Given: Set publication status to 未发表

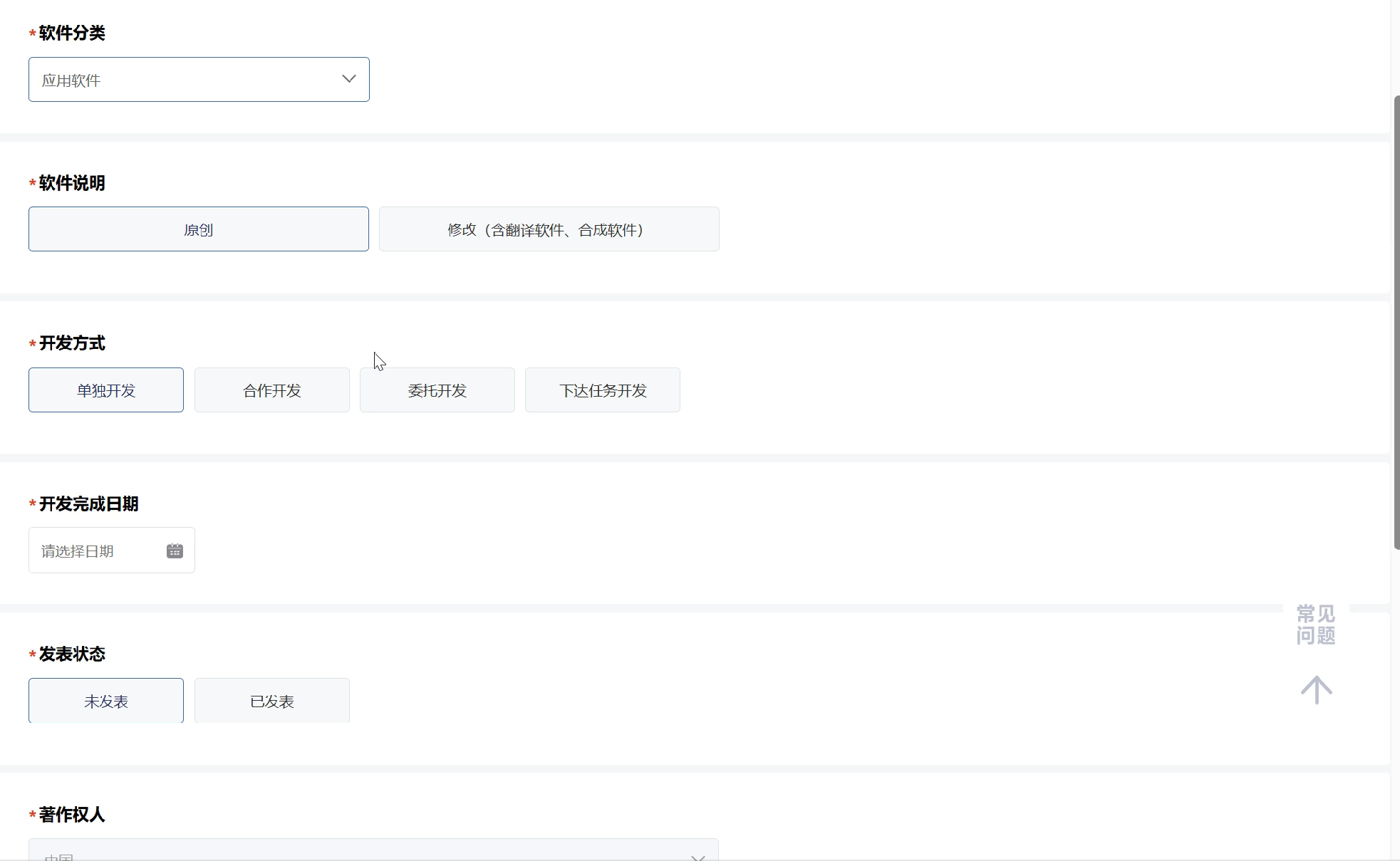Looking at the screenshot, I should point(106,701).
